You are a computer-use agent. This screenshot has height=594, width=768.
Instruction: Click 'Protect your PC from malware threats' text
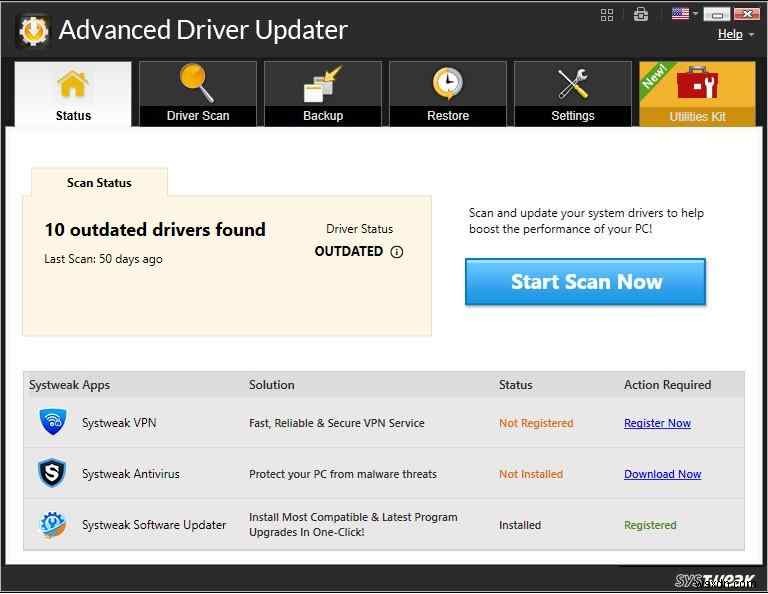coord(343,474)
